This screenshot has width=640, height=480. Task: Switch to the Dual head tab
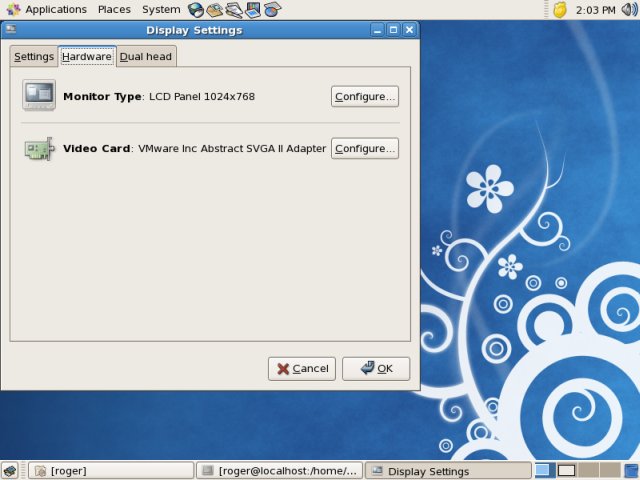point(146,57)
